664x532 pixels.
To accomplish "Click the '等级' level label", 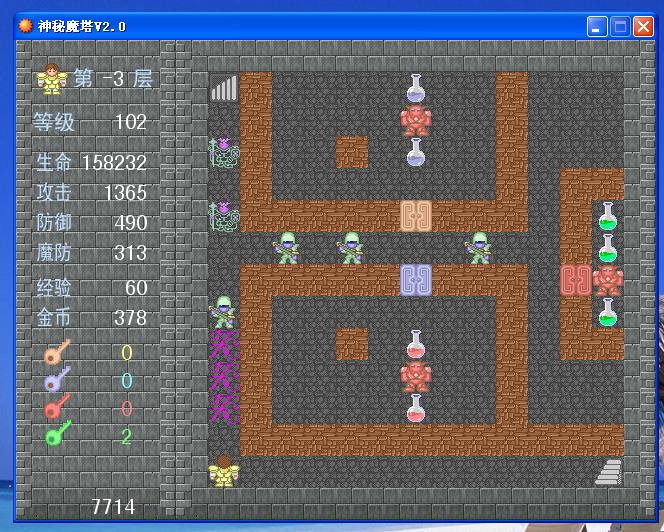I will pos(54,122).
